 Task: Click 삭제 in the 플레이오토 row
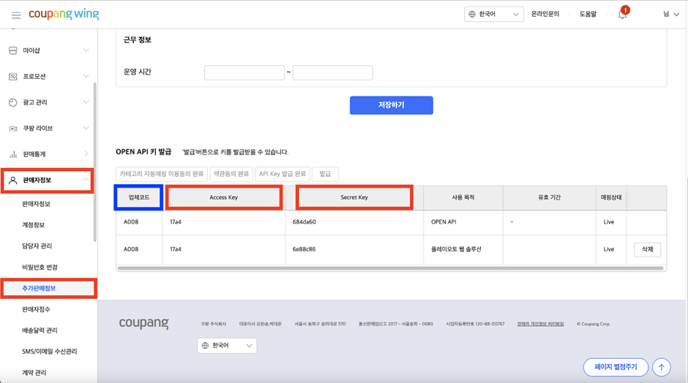(x=648, y=249)
